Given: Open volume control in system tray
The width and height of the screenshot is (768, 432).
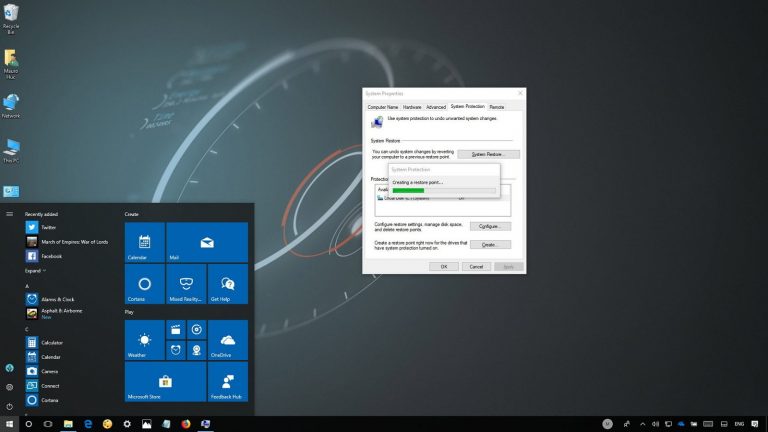Looking at the screenshot, I should click(655, 424).
